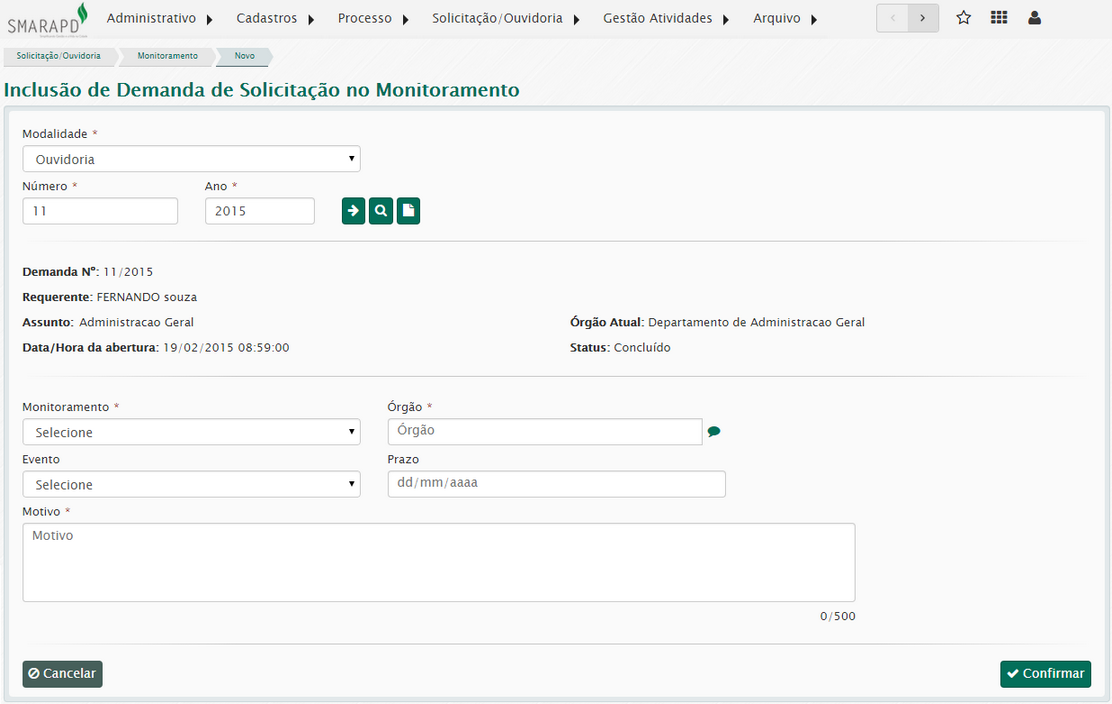Click the document icon beside search
This screenshot has height=704, width=1112.
(x=408, y=211)
